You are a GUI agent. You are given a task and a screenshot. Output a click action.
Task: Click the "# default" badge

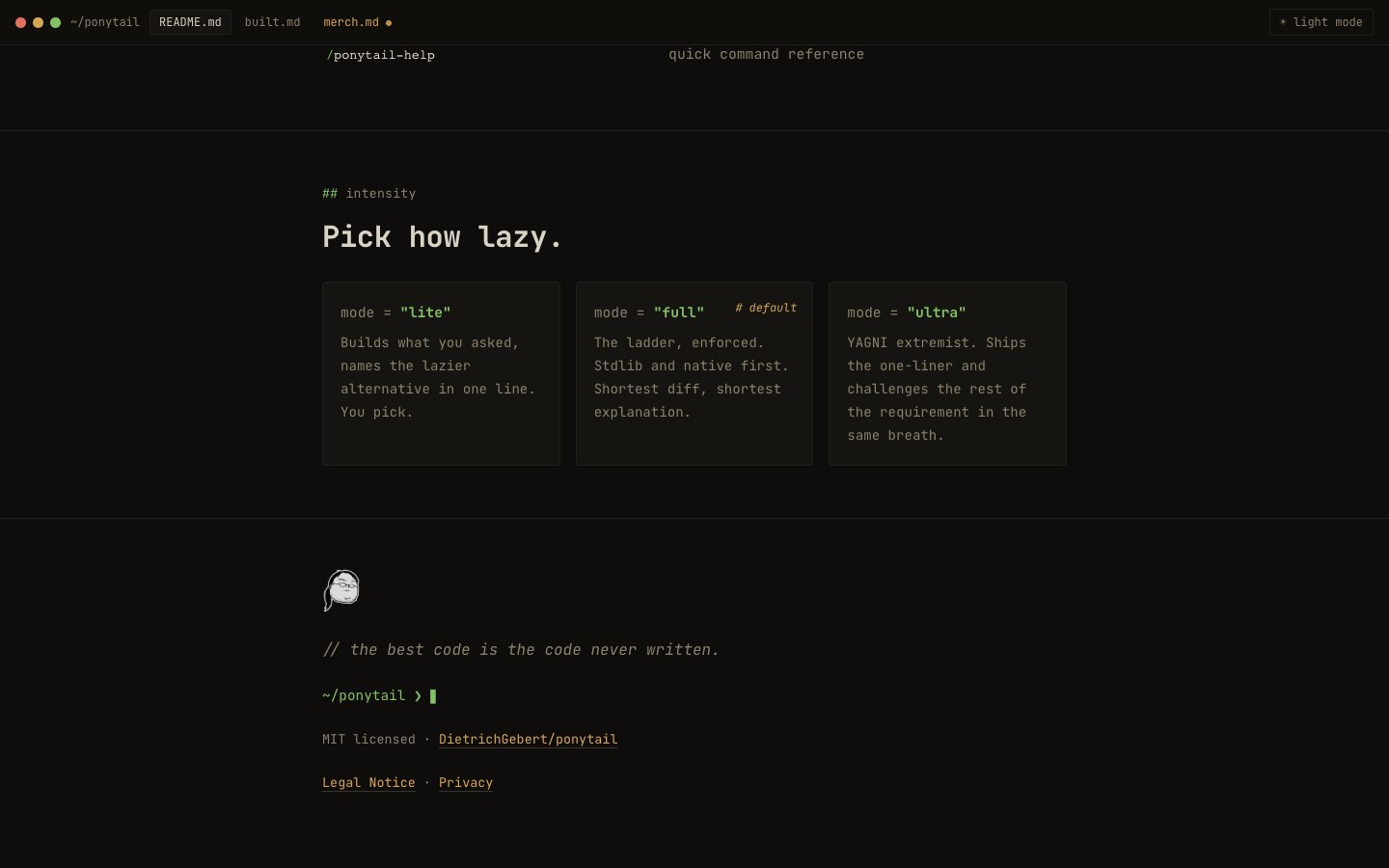click(766, 308)
